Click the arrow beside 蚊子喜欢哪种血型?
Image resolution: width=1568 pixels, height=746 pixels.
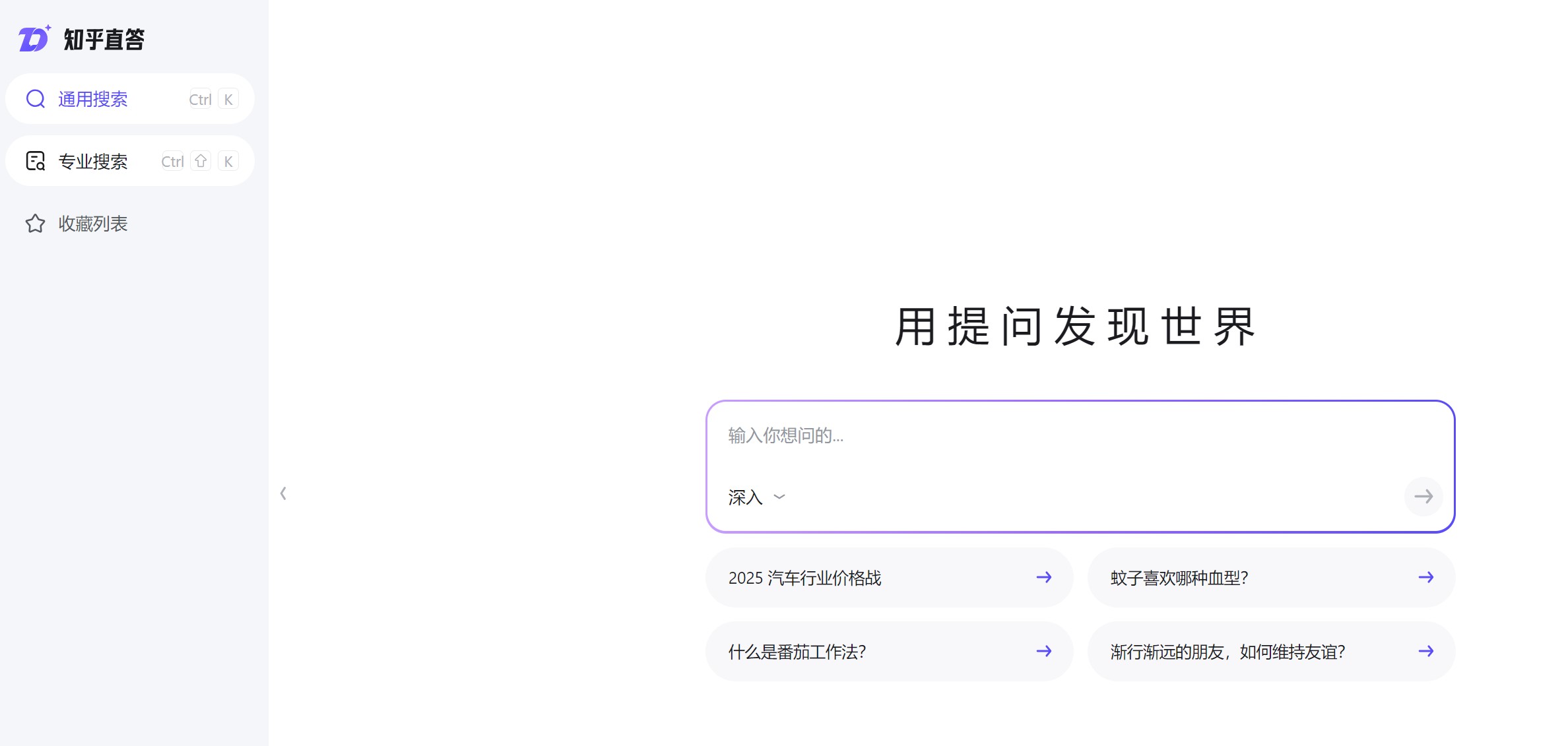coord(1425,577)
